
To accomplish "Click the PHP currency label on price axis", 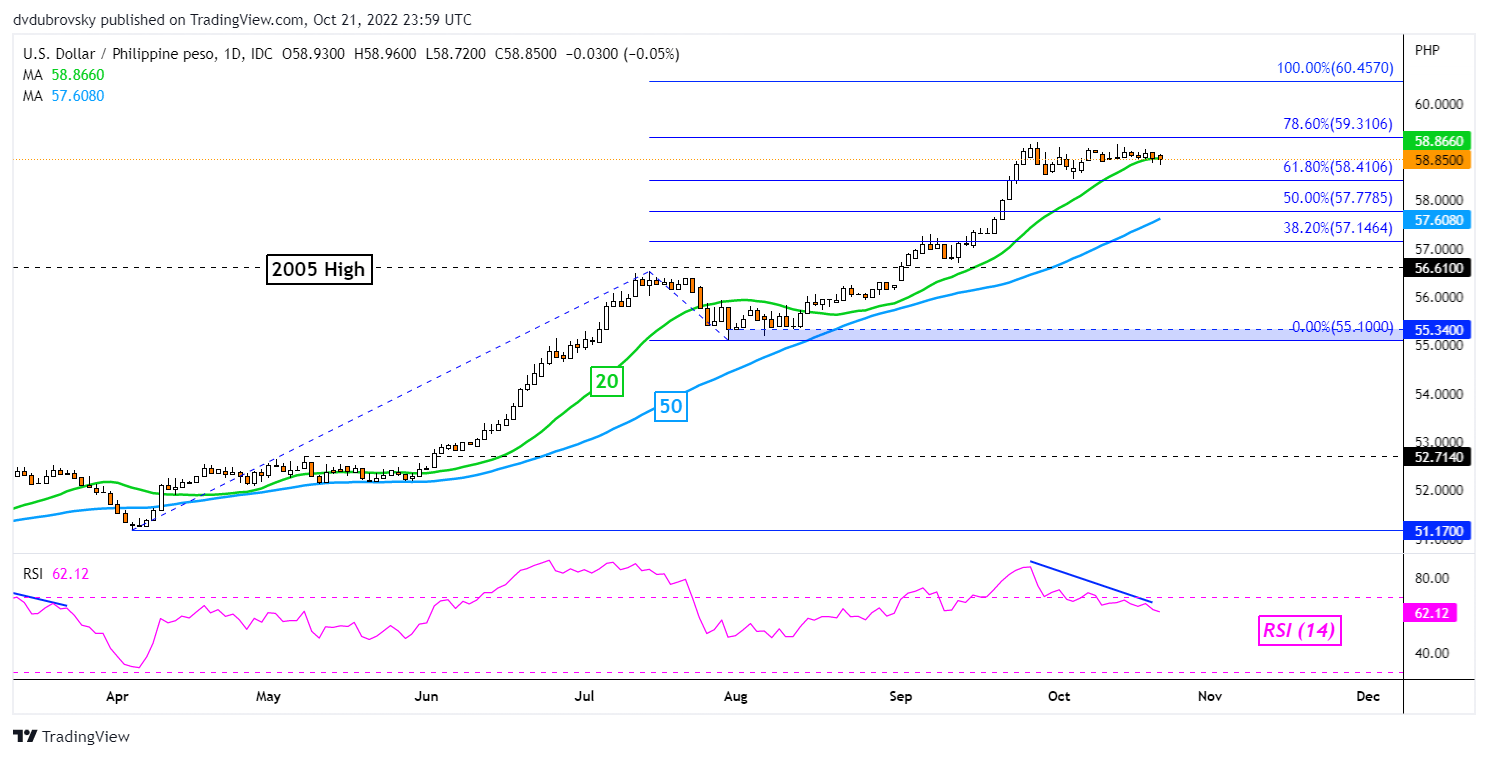I will (x=1425, y=48).
